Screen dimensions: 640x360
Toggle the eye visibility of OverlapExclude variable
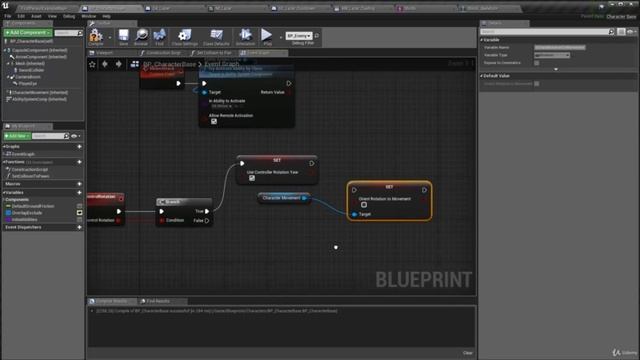[80, 213]
